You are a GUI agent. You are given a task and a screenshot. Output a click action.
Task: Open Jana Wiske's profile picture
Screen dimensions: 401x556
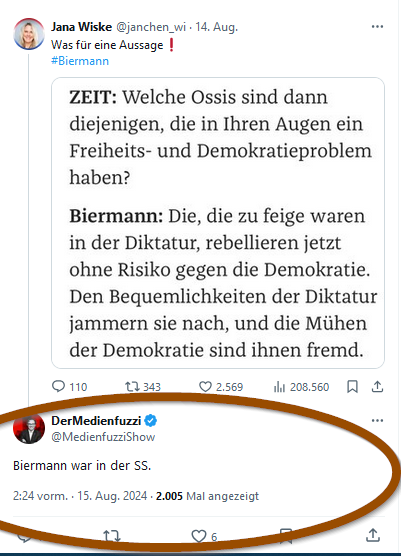[29, 34]
